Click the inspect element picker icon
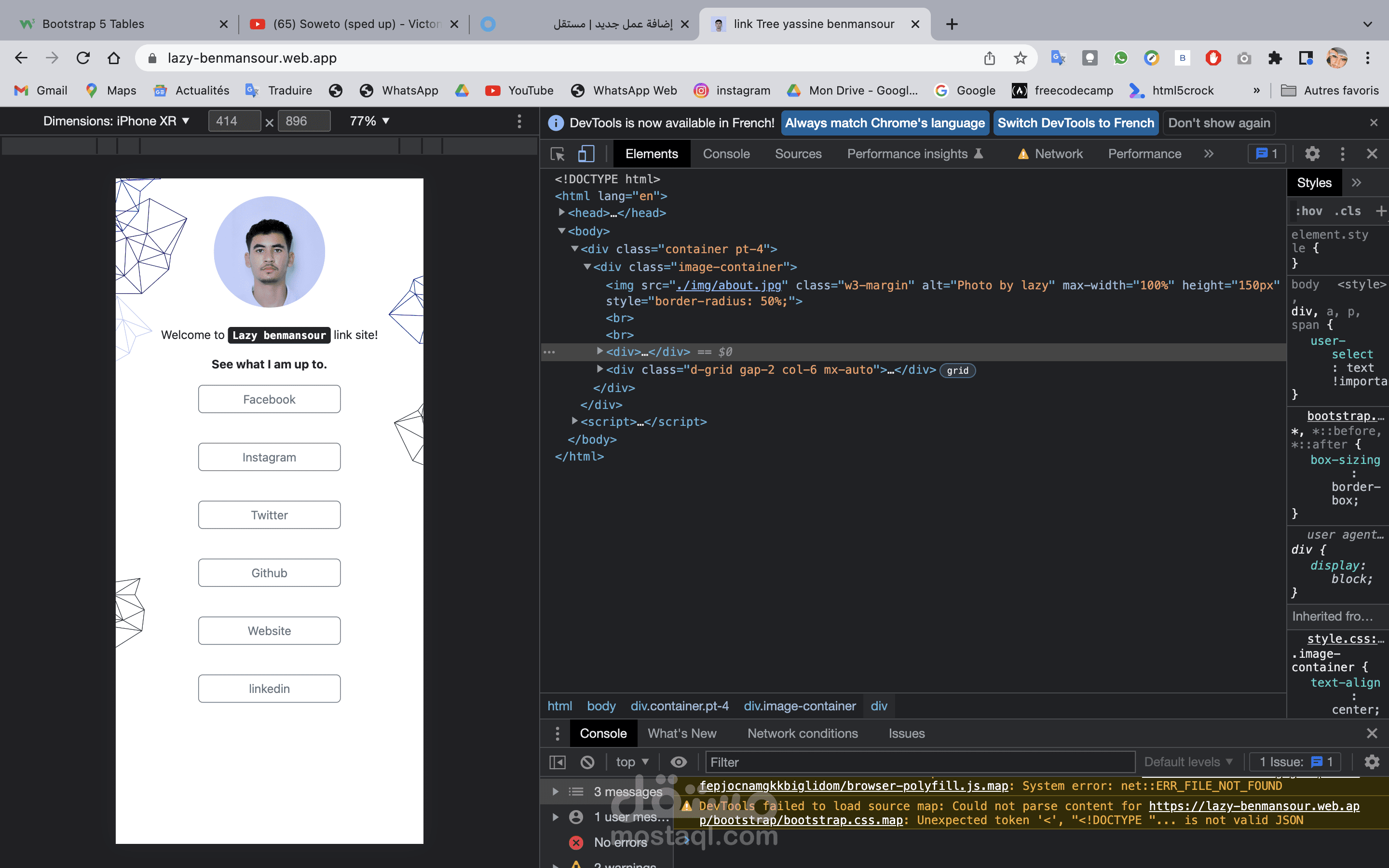1389x868 pixels. pyautogui.click(x=558, y=154)
